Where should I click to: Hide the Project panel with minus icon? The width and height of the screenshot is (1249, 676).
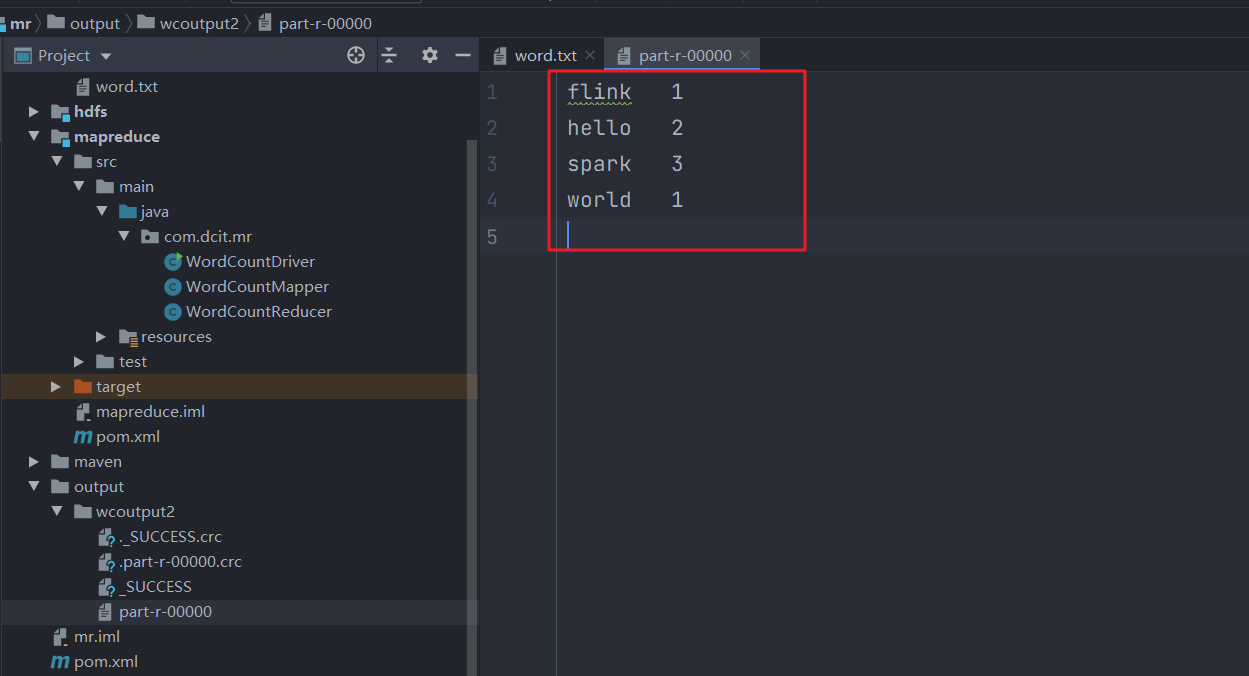[463, 56]
